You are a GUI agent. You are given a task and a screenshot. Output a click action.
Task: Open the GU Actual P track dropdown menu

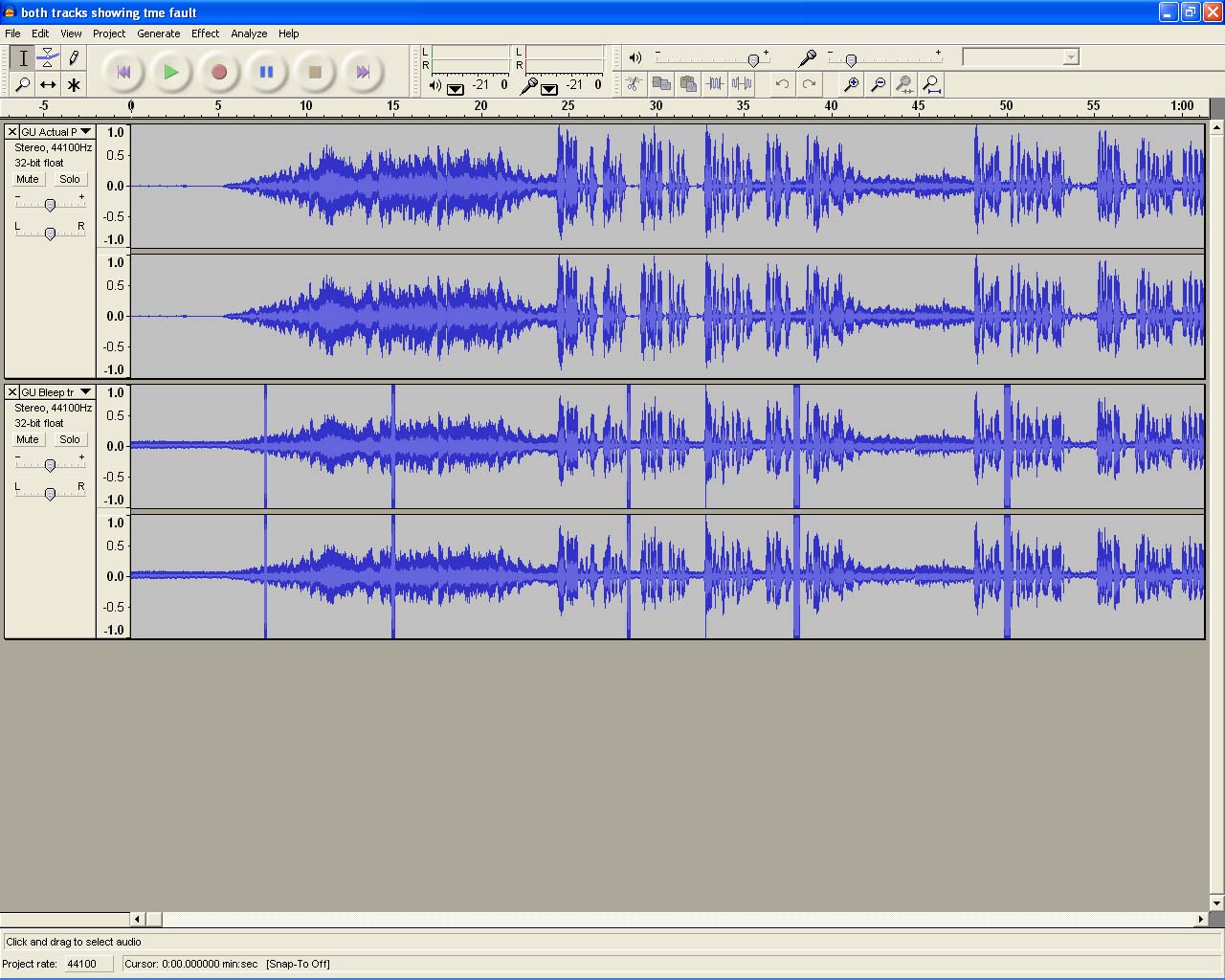tap(85, 132)
